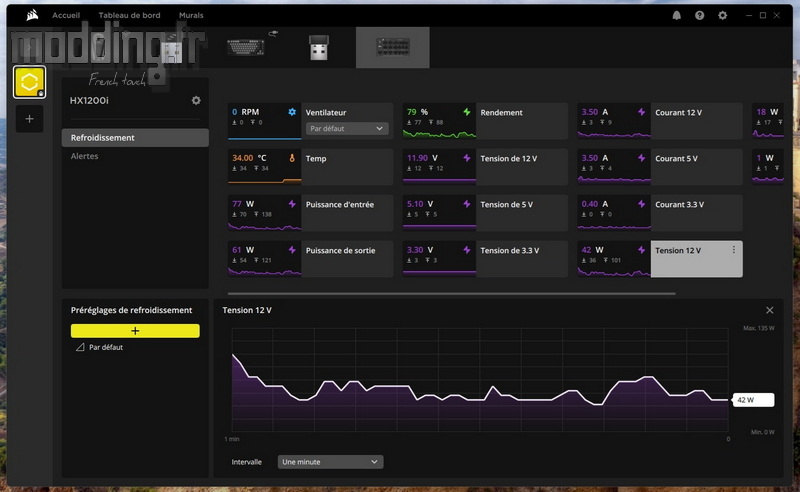Open the notifications bell

click(x=677, y=15)
